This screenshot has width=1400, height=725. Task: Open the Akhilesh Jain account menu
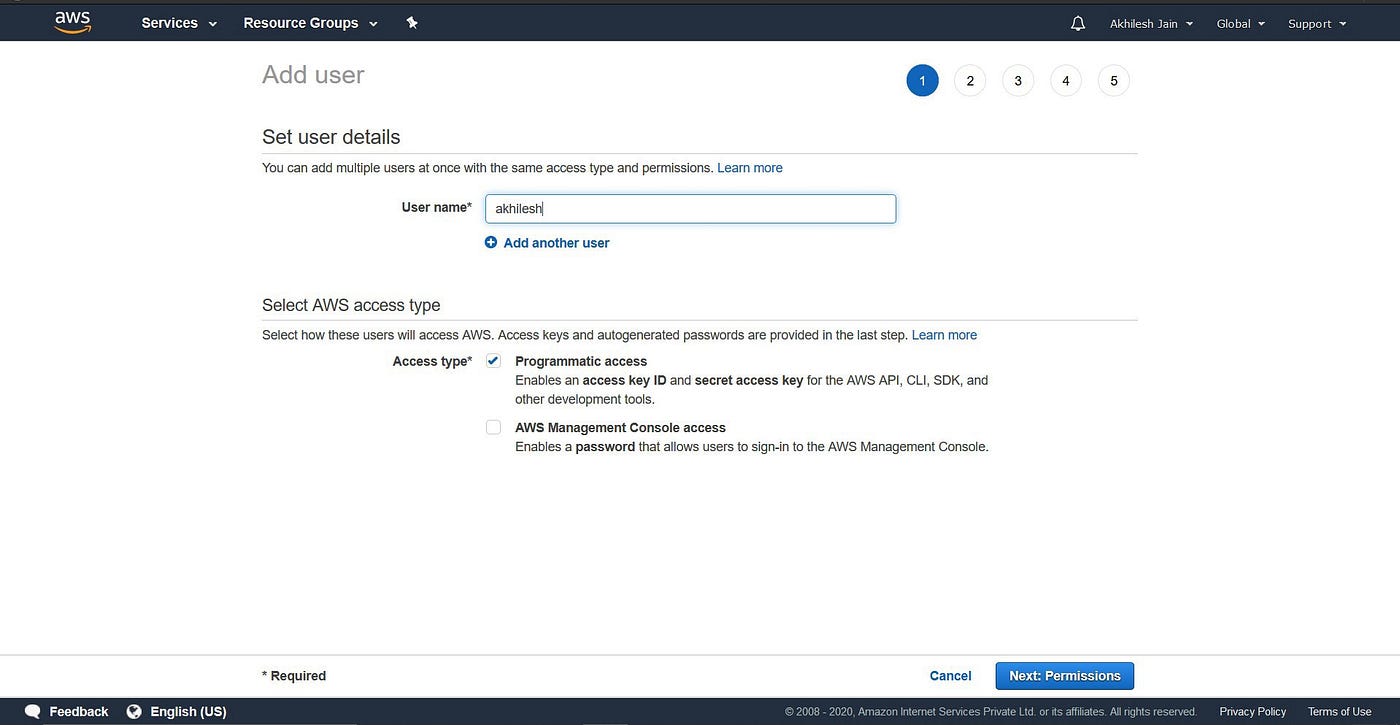pos(1151,24)
